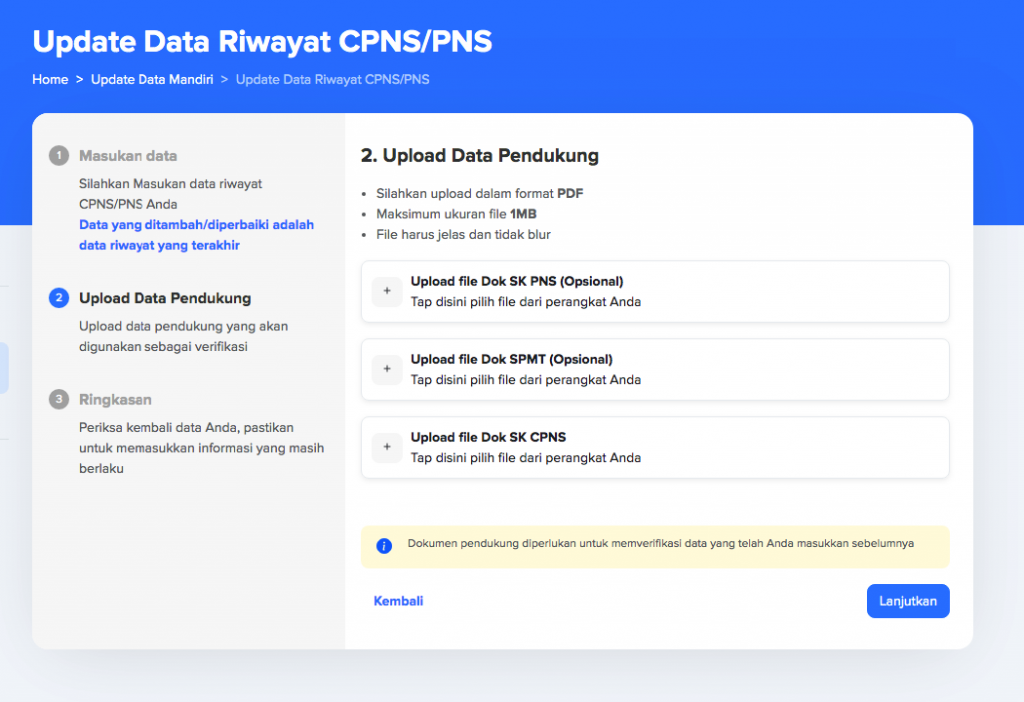1024x702 pixels.
Task: Open file picker for Dok SK PNS
Action: [655, 291]
